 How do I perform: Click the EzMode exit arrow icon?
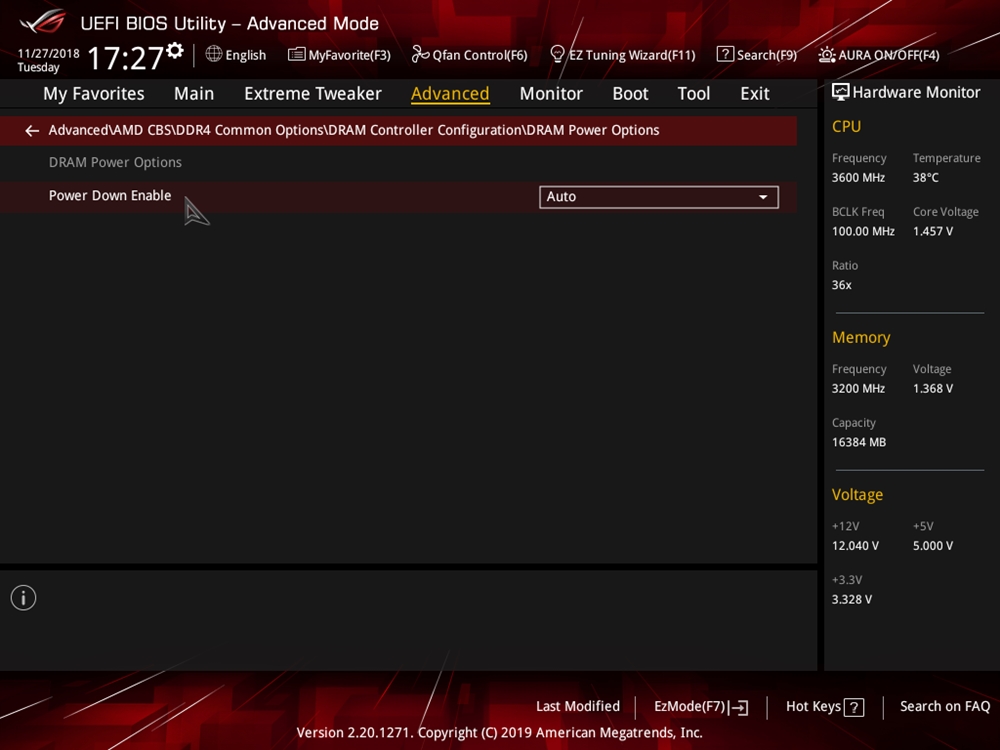[x=739, y=707]
